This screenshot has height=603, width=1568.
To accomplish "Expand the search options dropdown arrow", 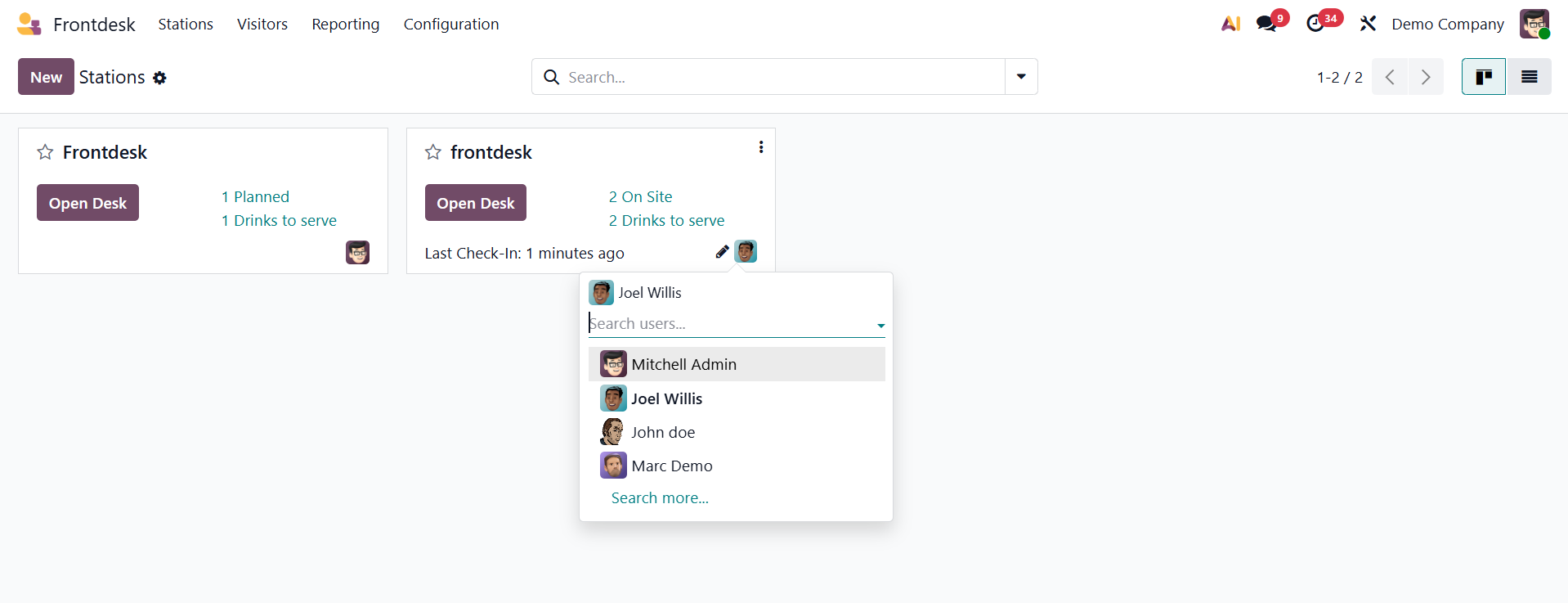I will point(1021,77).
